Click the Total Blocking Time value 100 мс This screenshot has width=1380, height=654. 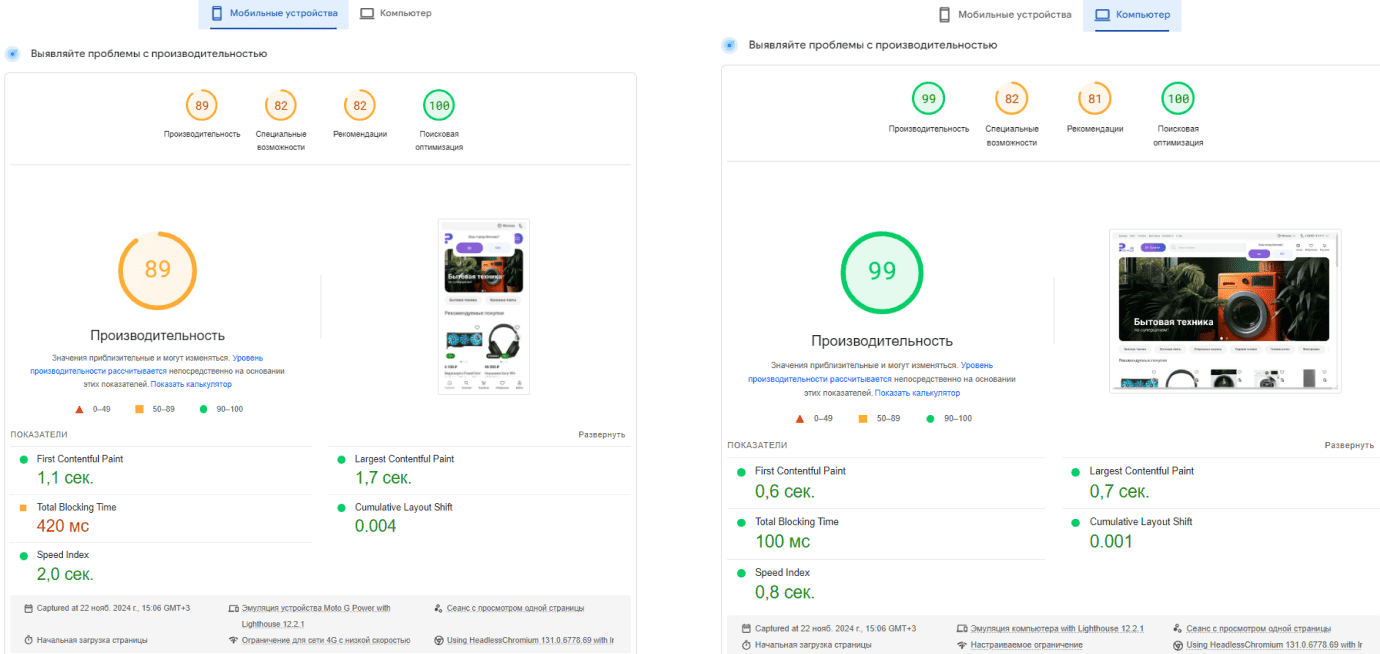pos(783,542)
